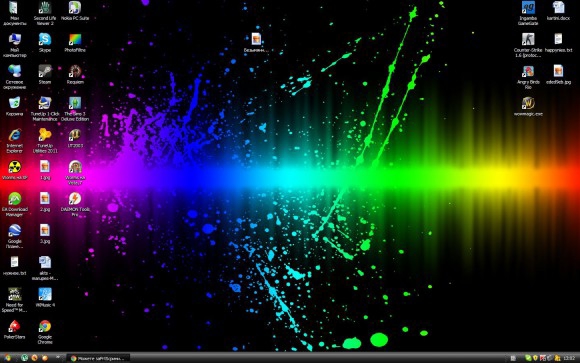Click the Chrome window button in taskbar
580x363 pixels.
pyautogui.click(x=98, y=358)
